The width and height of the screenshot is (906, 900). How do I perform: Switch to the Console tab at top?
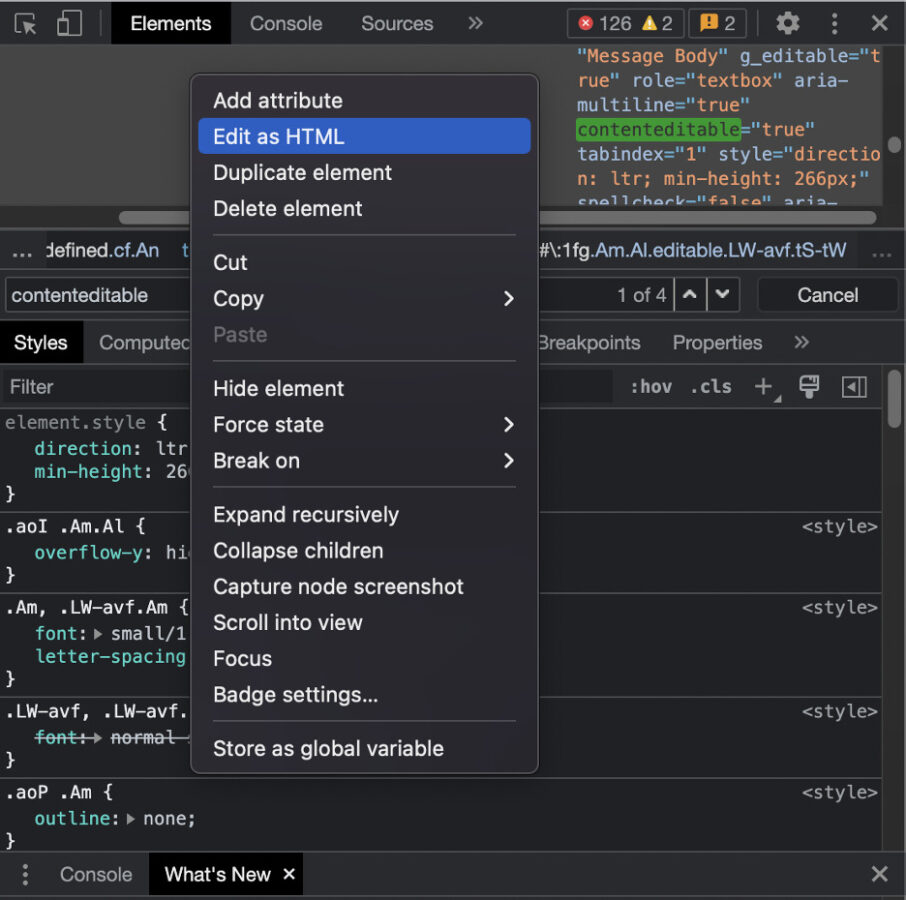(286, 24)
